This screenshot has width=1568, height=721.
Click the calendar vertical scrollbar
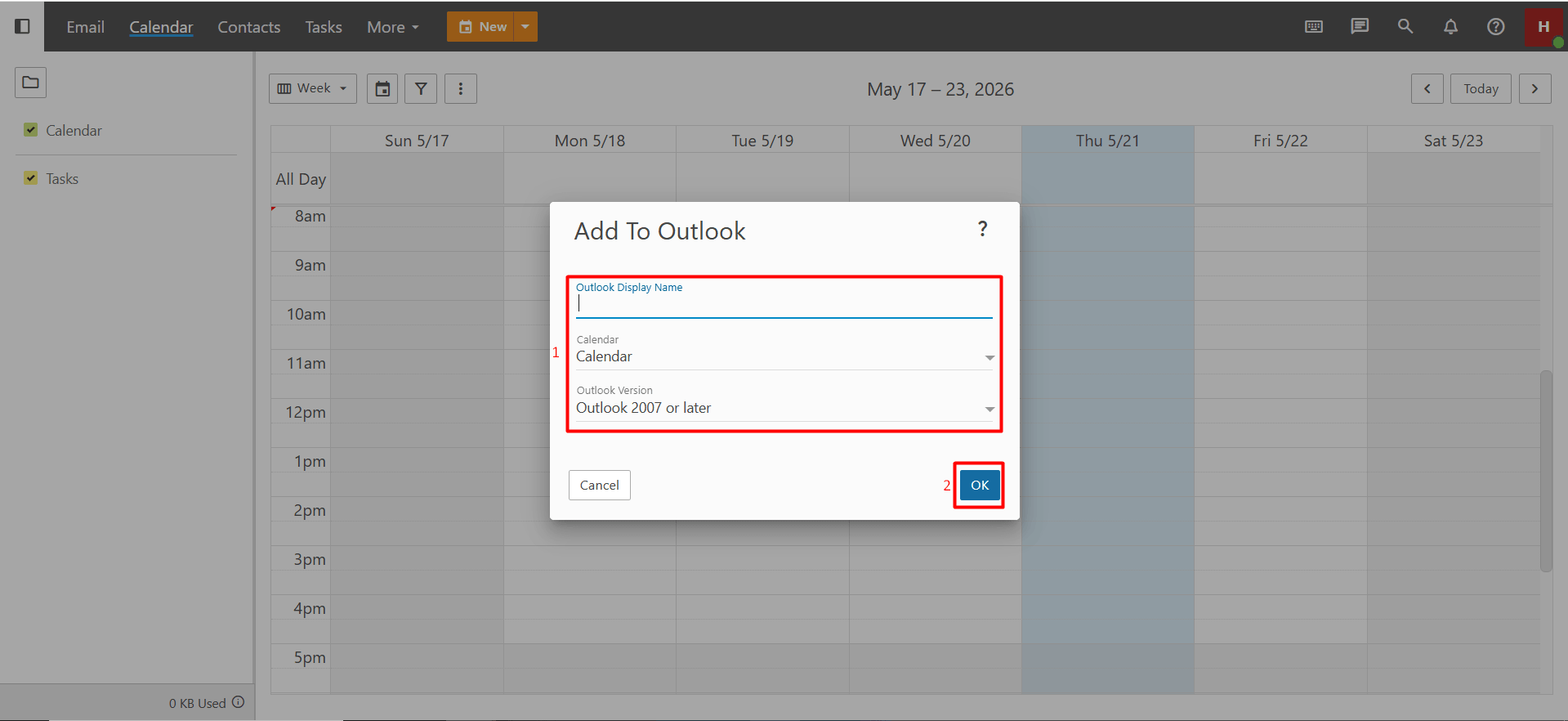pyautogui.click(x=1546, y=471)
